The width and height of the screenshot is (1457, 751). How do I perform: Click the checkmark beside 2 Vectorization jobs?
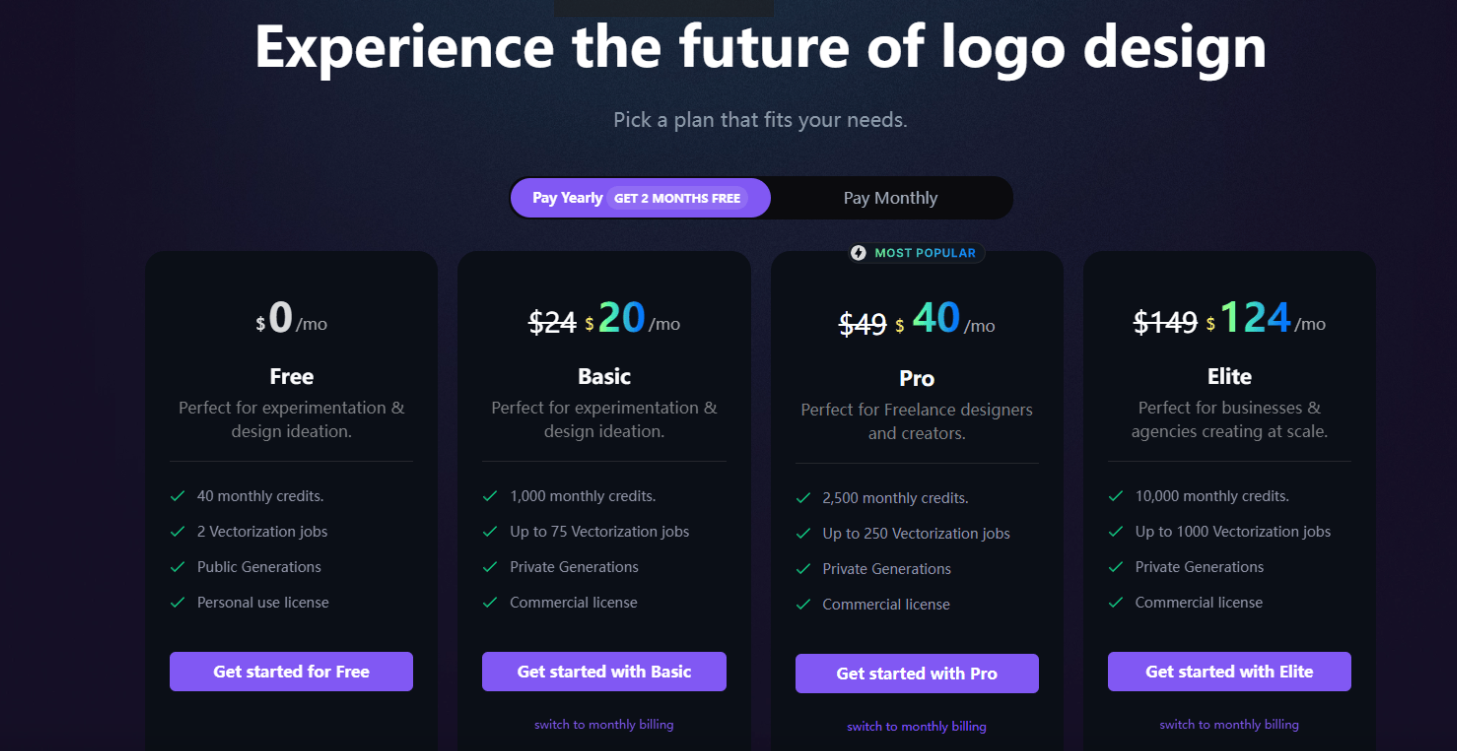177,531
